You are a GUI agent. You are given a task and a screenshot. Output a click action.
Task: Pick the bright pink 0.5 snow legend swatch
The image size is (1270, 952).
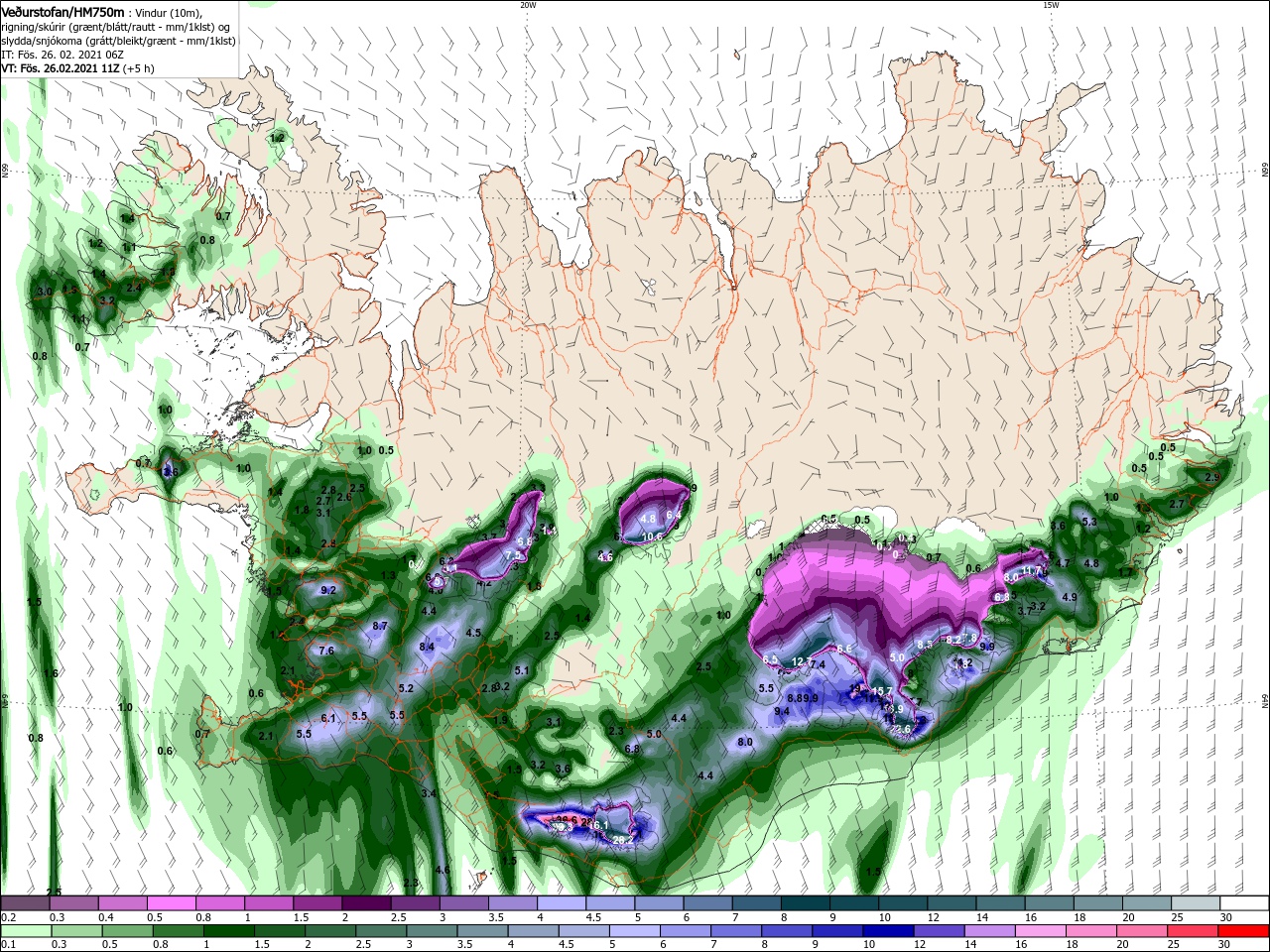(171, 903)
